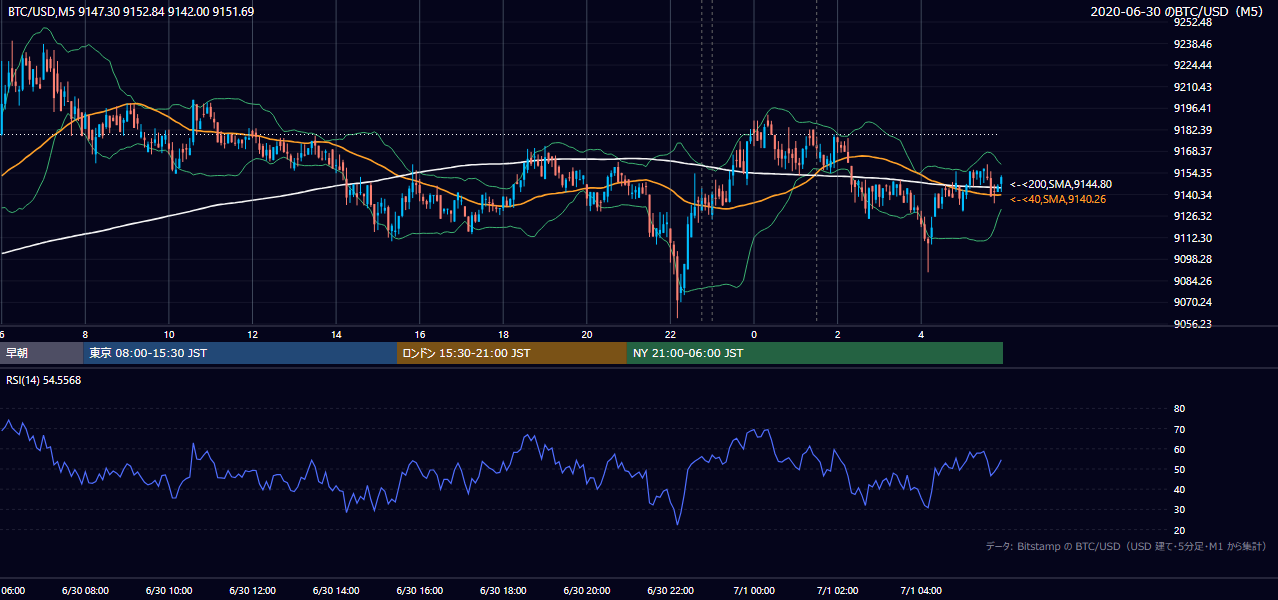Select the 東京 08:00-15:30 JST session bar
1278x600 pixels.
(240, 353)
